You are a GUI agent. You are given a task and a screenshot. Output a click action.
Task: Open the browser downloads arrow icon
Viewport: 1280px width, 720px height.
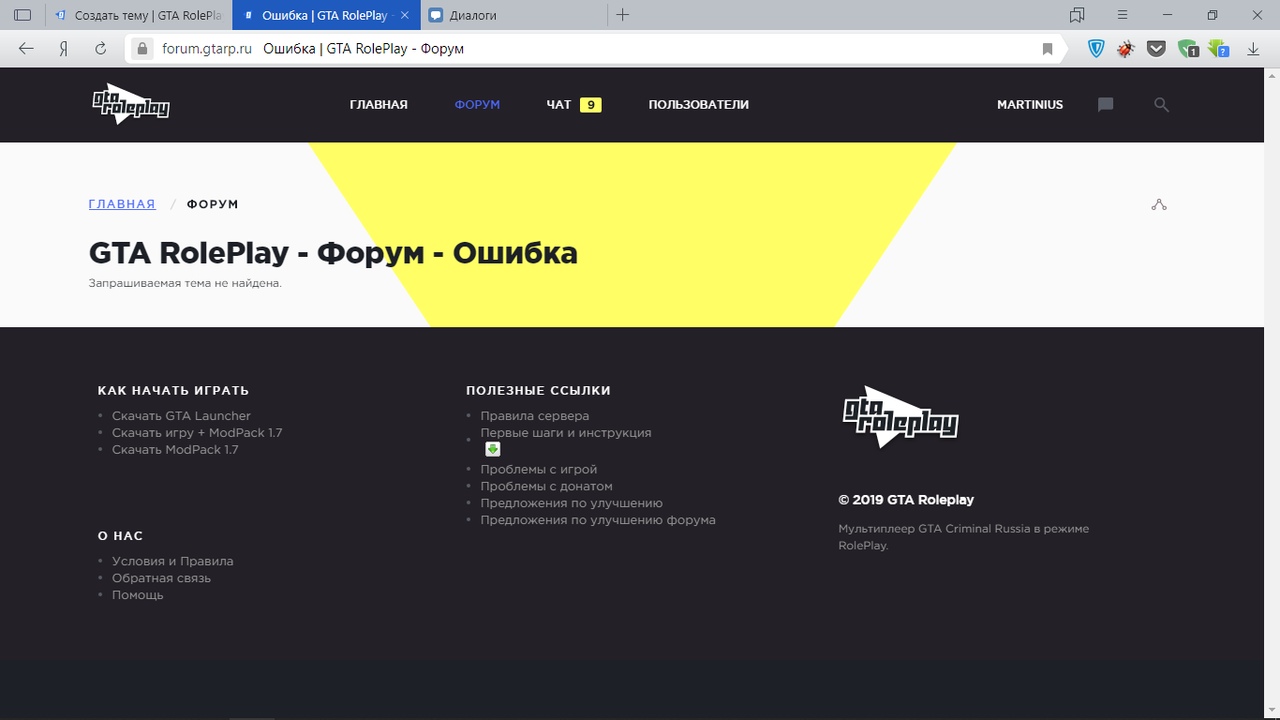tap(1252, 49)
